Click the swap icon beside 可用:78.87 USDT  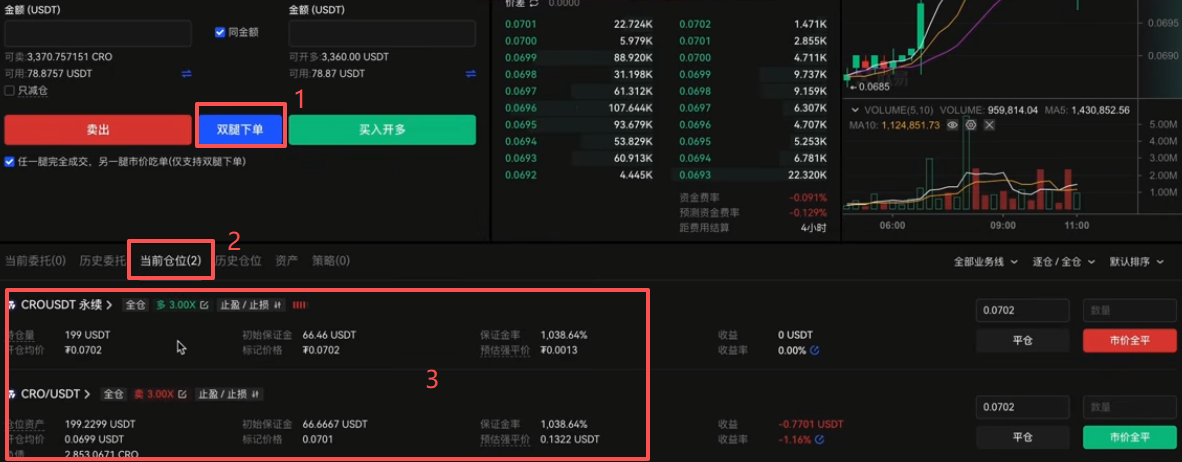tap(470, 74)
